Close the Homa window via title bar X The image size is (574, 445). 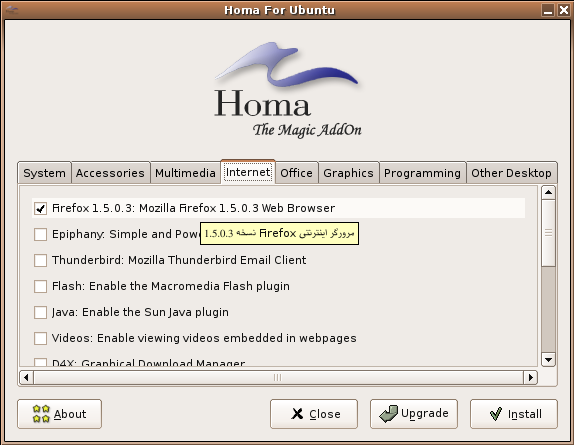point(564,10)
